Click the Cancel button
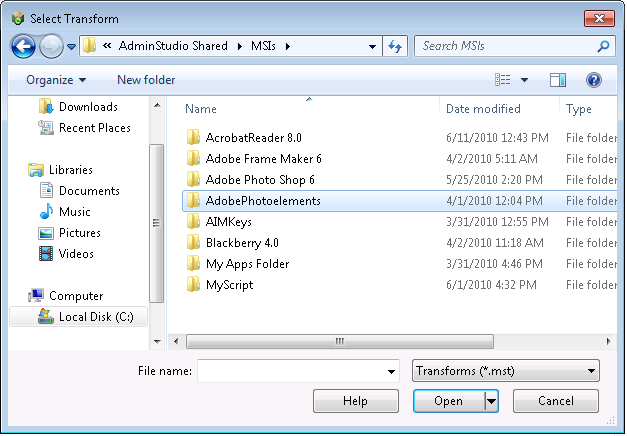 (556, 401)
